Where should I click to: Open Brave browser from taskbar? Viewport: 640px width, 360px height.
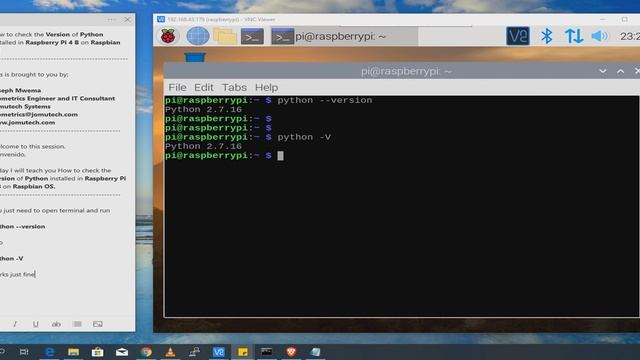point(291,352)
